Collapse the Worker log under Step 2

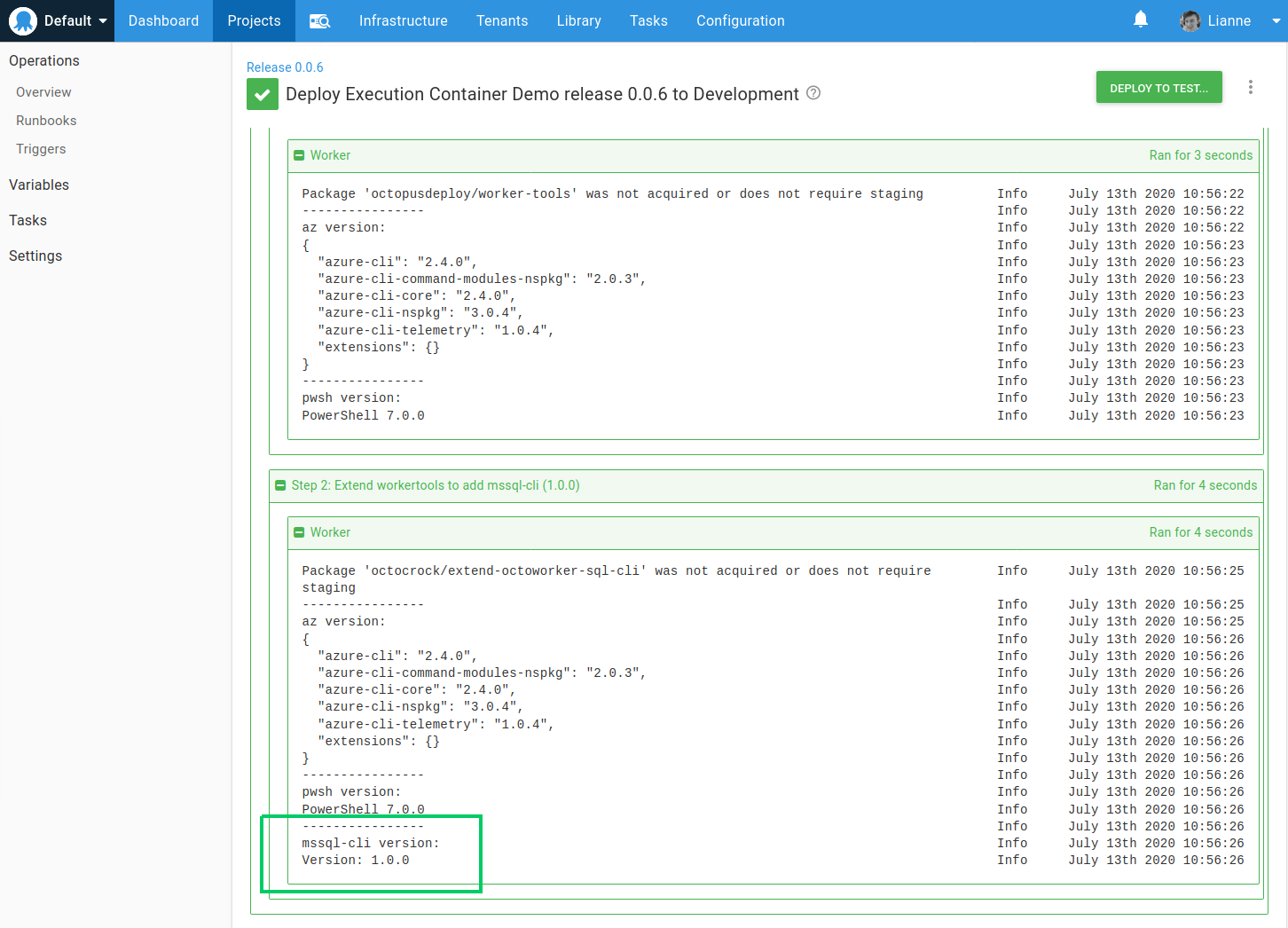point(299,532)
